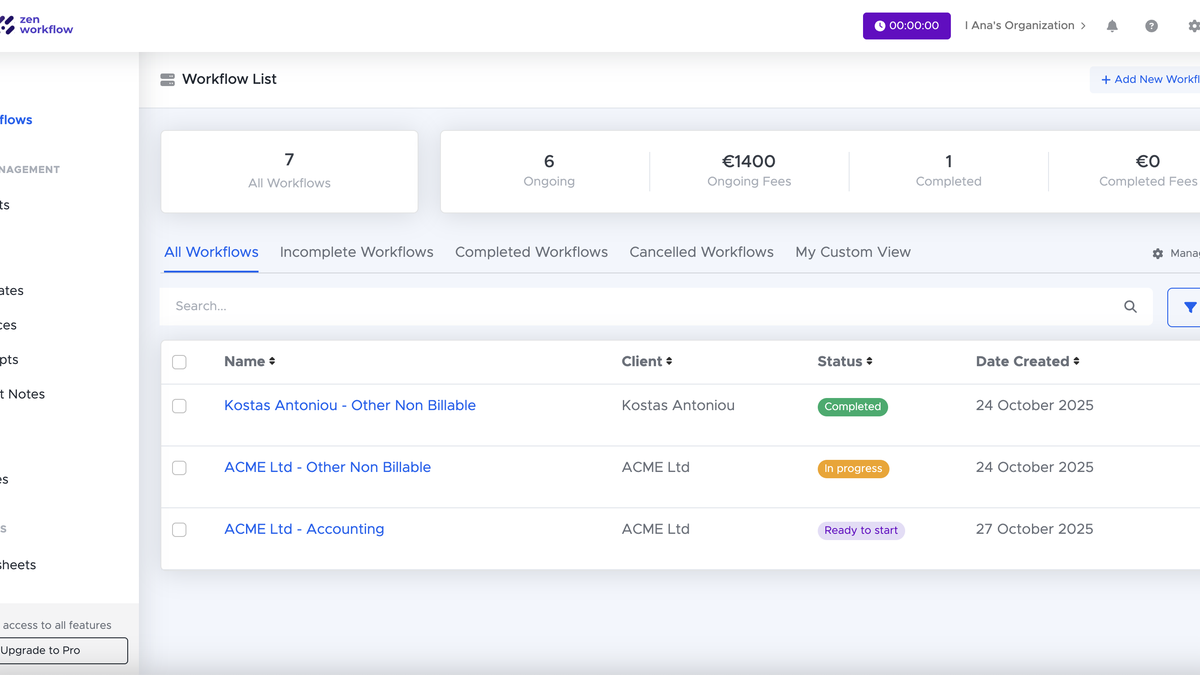Sort the table by Status column
The height and width of the screenshot is (675, 1200).
(x=845, y=361)
